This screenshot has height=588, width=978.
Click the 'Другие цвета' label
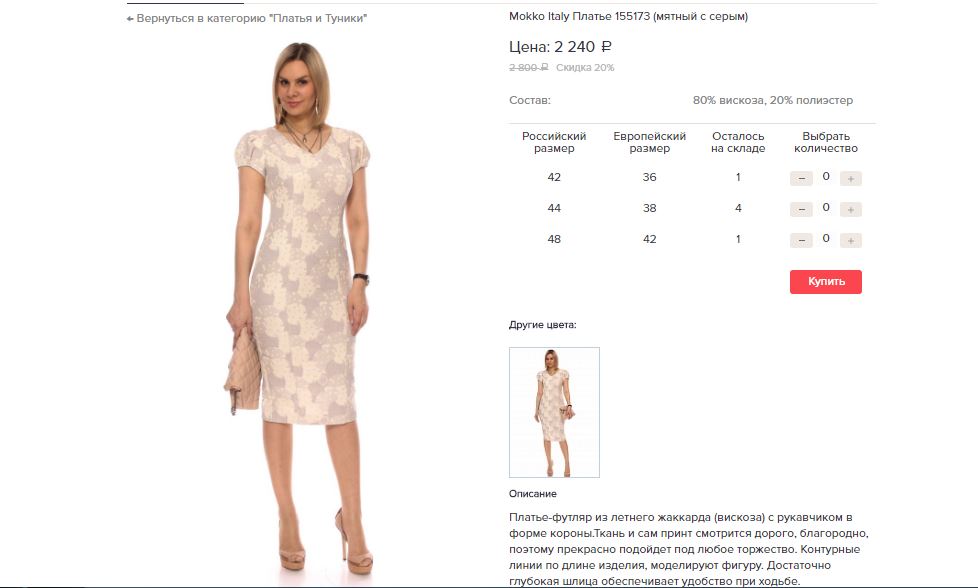[x=543, y=325]
